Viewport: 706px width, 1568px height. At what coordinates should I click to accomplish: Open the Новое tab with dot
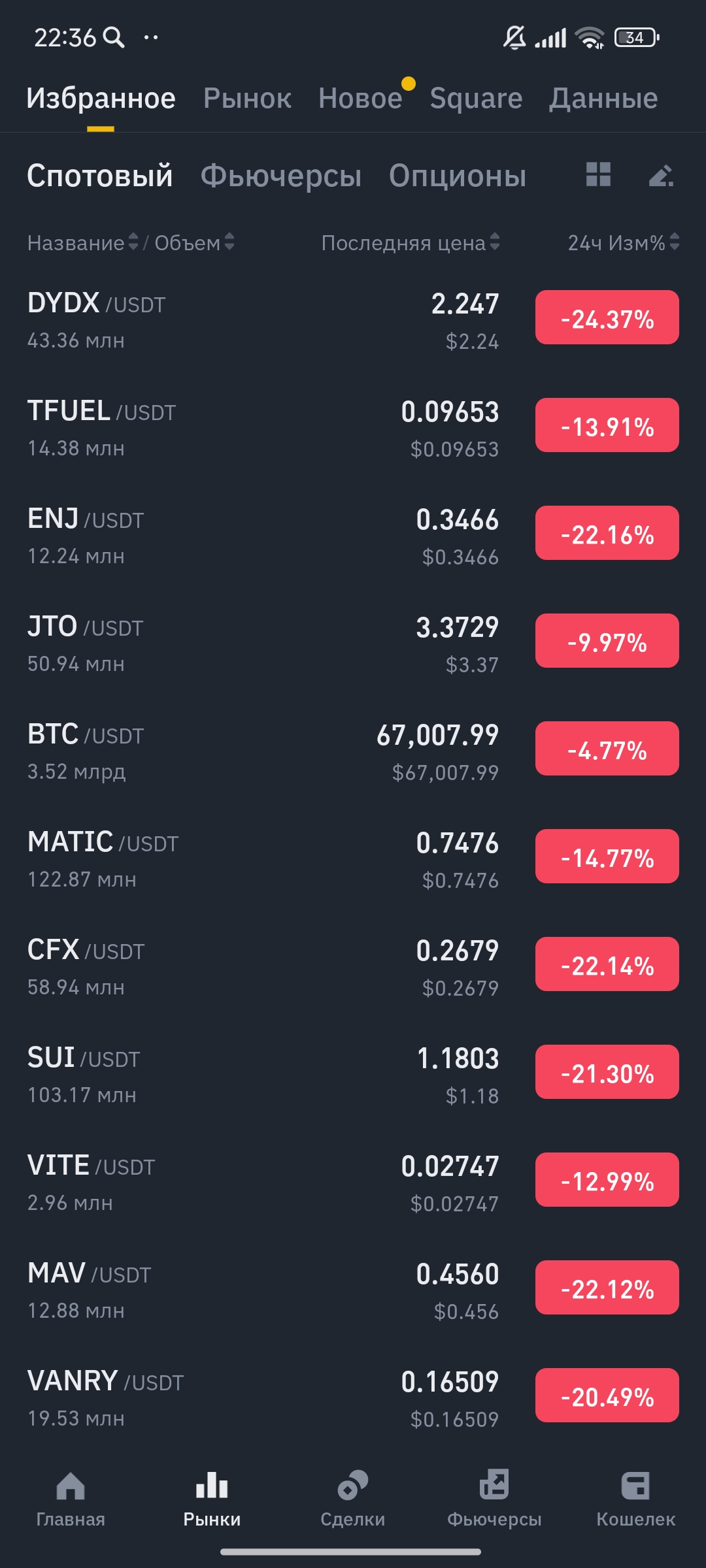tap(360, 98)
